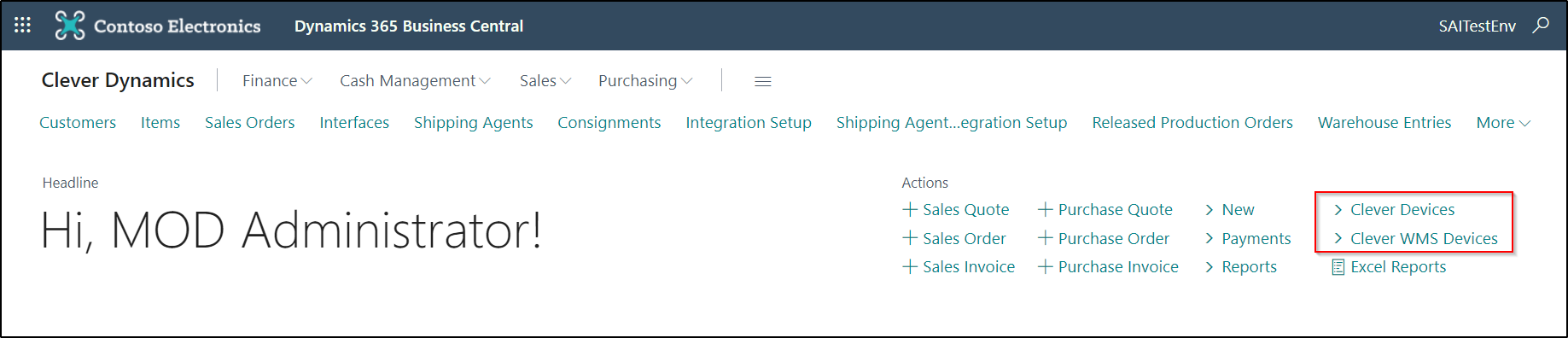Open Excel Reports action
The image size is (1568, 338).
1390,267
